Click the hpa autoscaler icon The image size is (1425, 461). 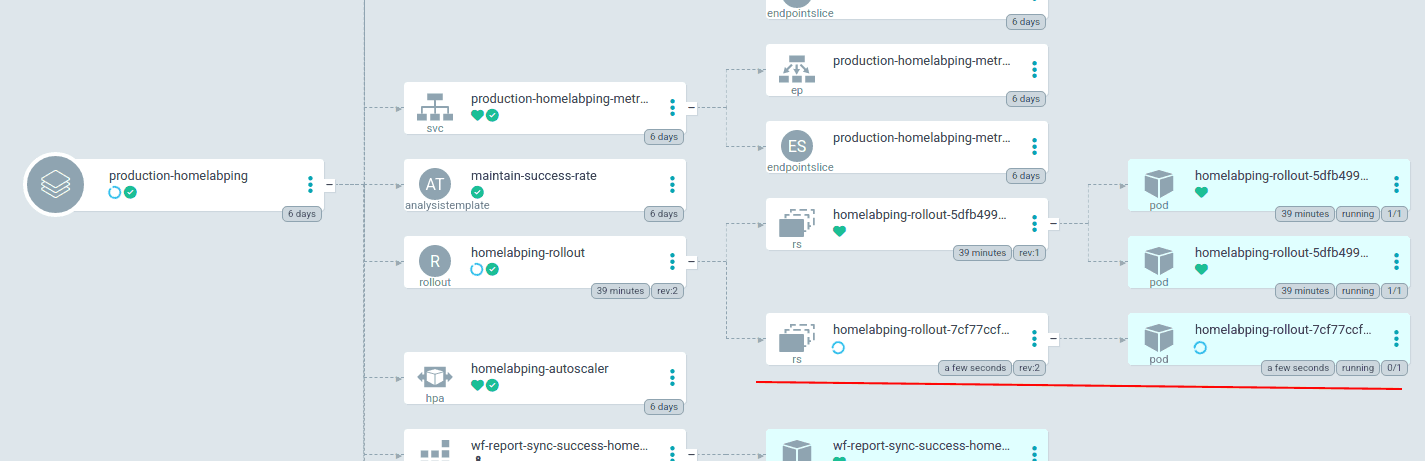[433, 377]
